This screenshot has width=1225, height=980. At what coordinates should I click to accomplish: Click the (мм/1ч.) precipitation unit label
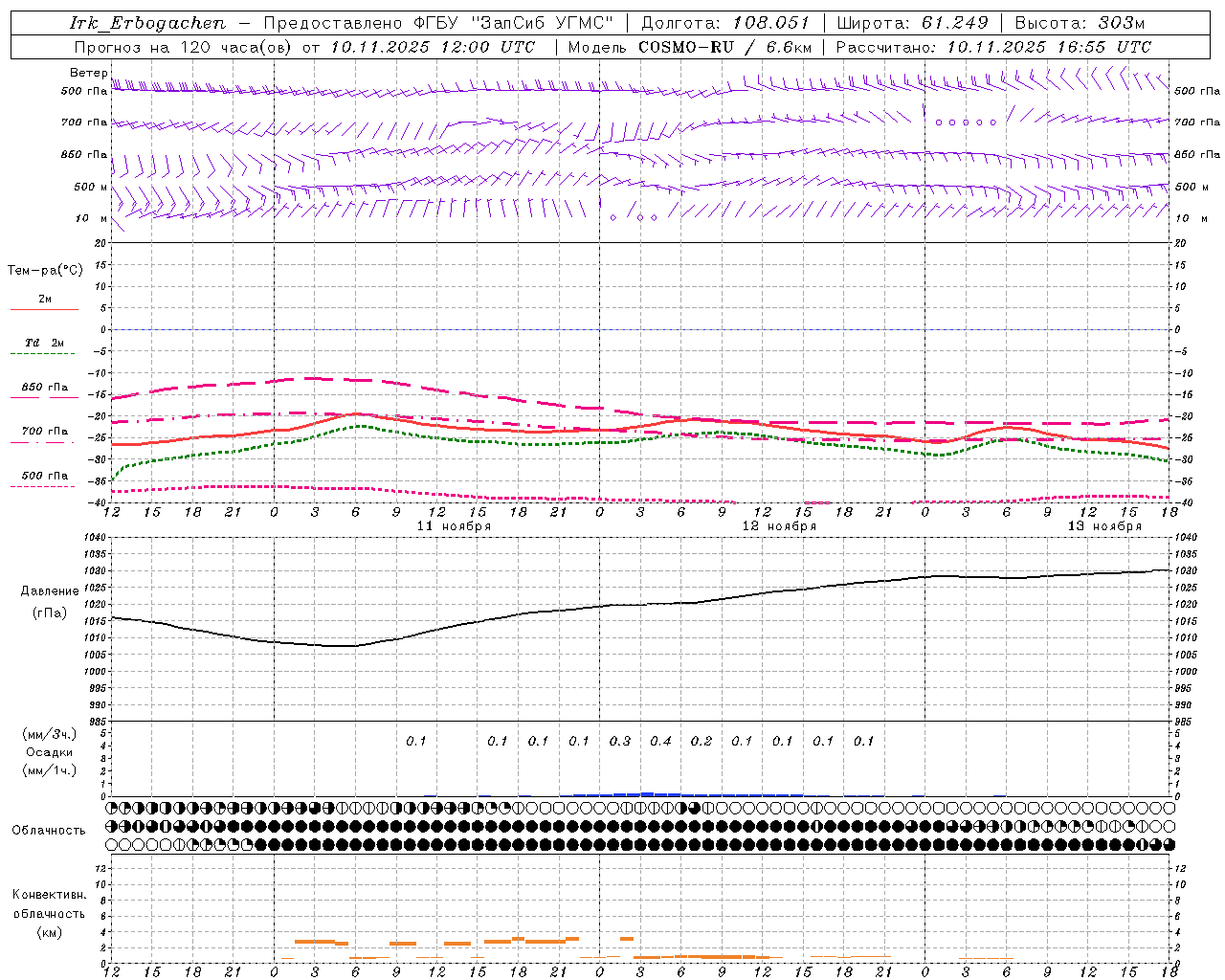(50, 770)
